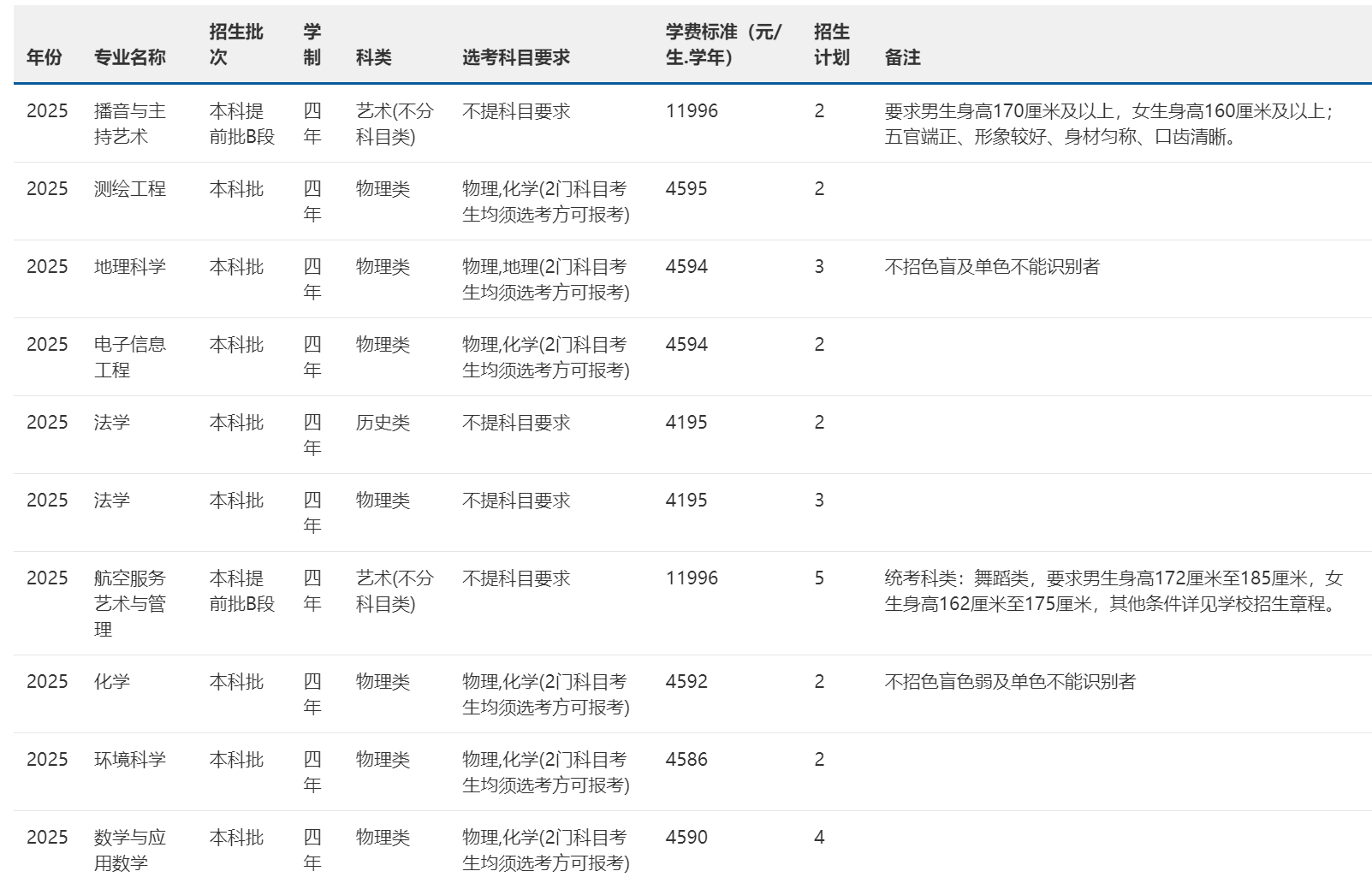
Task: Click the 不招色盲及单色不能识别者 remark for 地理科学
Action: tap(991, 267)
